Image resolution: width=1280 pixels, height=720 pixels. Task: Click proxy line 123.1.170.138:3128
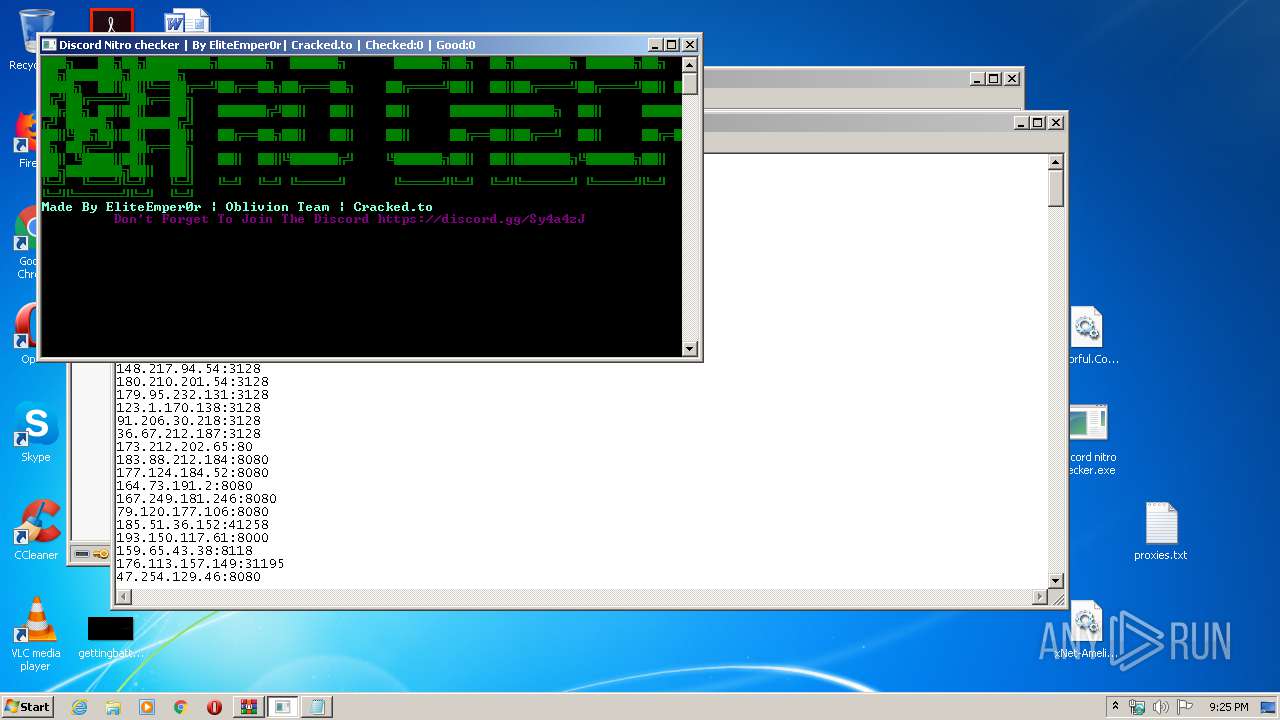click(x=188, y=408)
